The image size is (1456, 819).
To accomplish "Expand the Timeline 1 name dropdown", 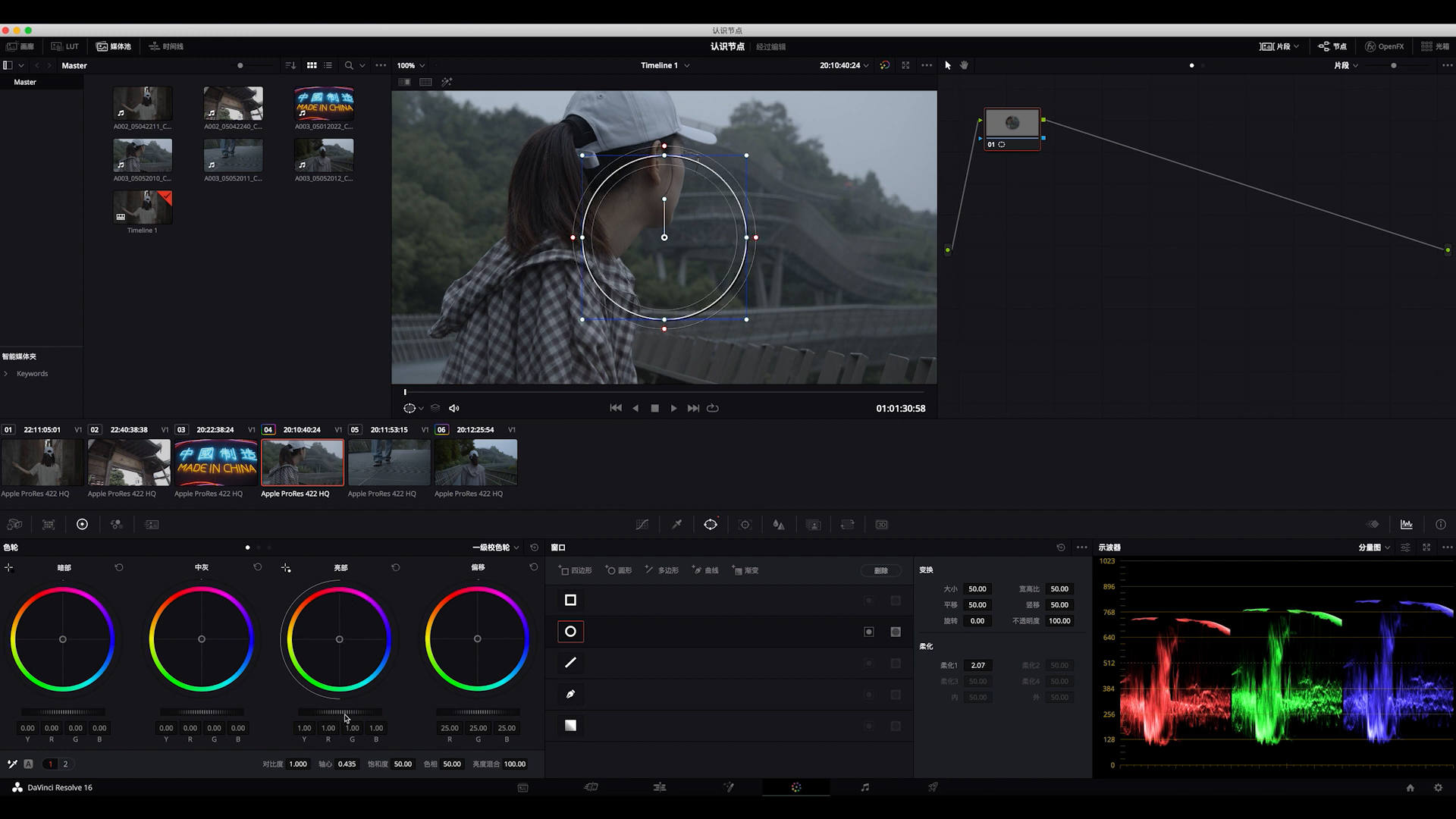I will 686,65.
